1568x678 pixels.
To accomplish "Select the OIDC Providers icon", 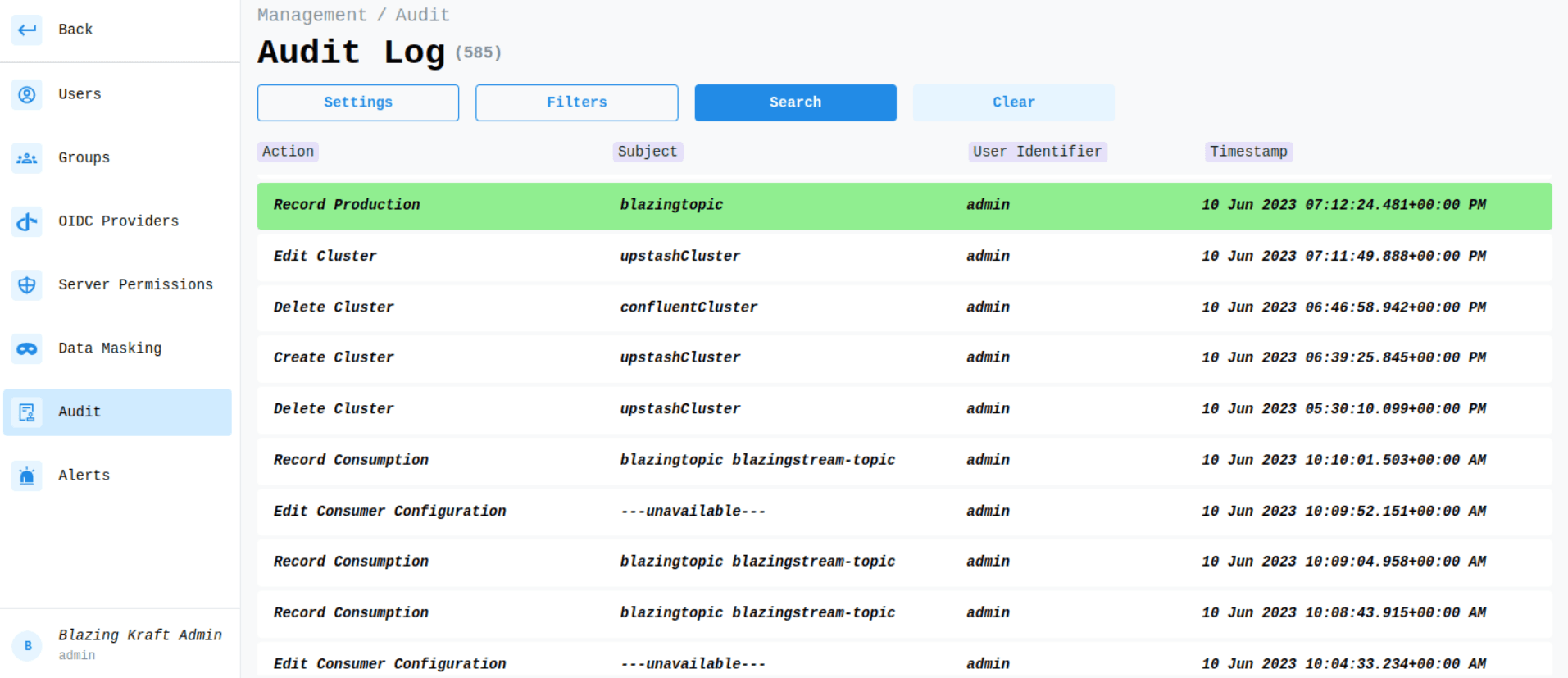I will tap(27, 221).
